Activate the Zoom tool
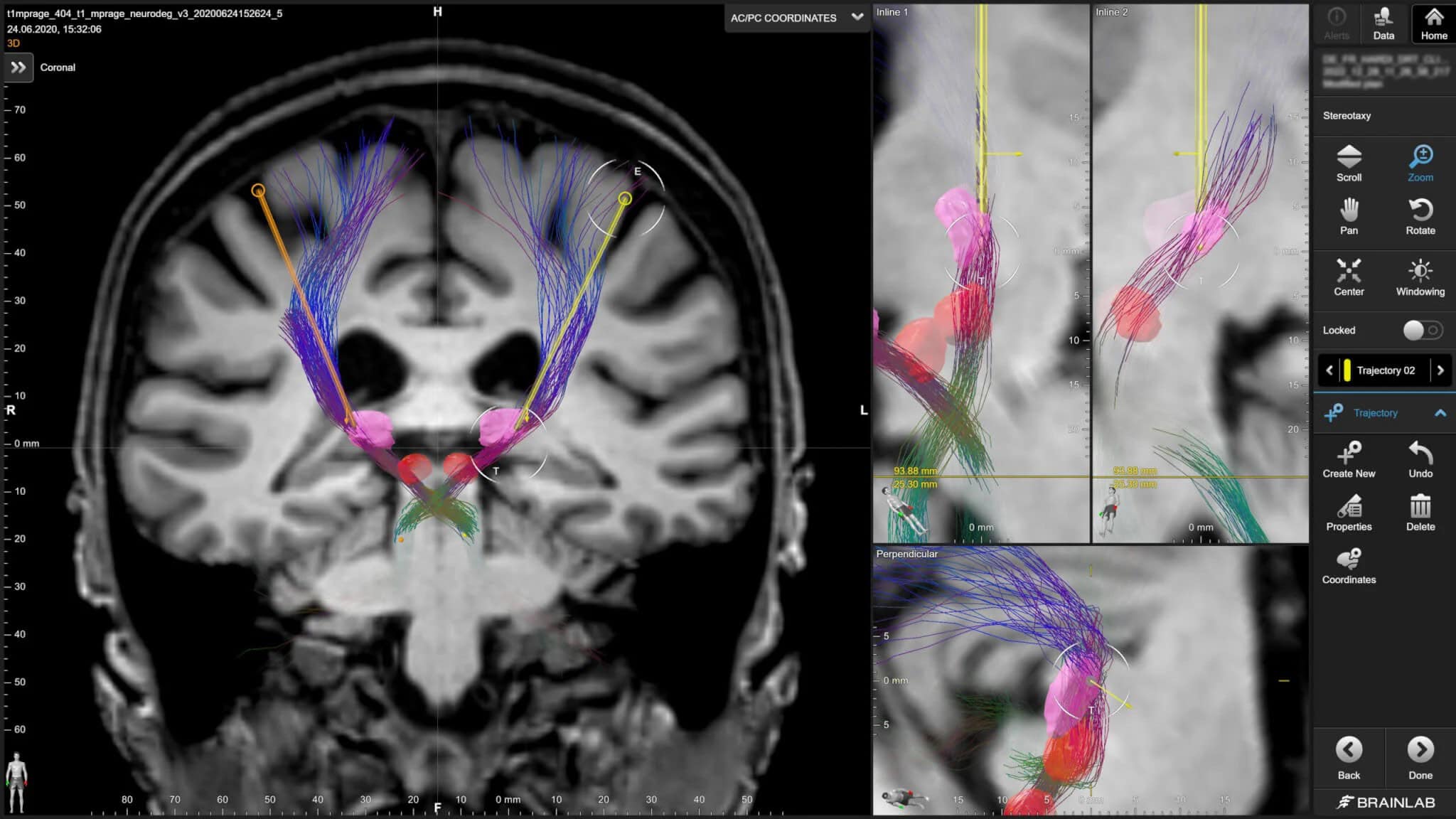Screen dimensions: 1456x819 point(1419,164)
